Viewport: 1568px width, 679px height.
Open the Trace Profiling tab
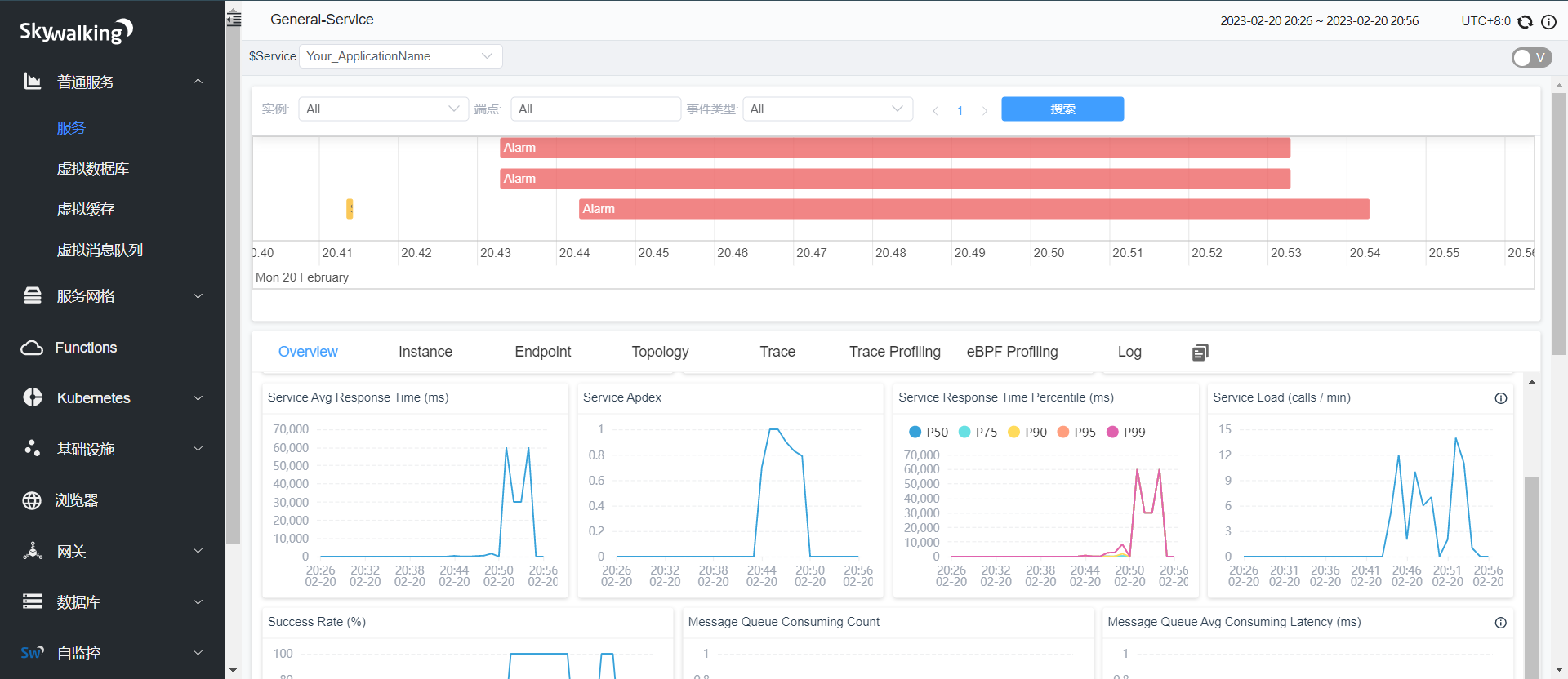[x=894, y=352]
